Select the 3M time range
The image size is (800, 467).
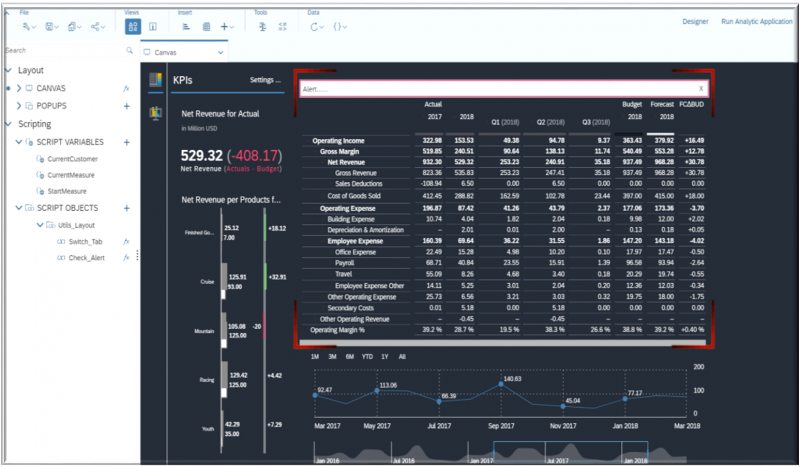tap(332, 357)
